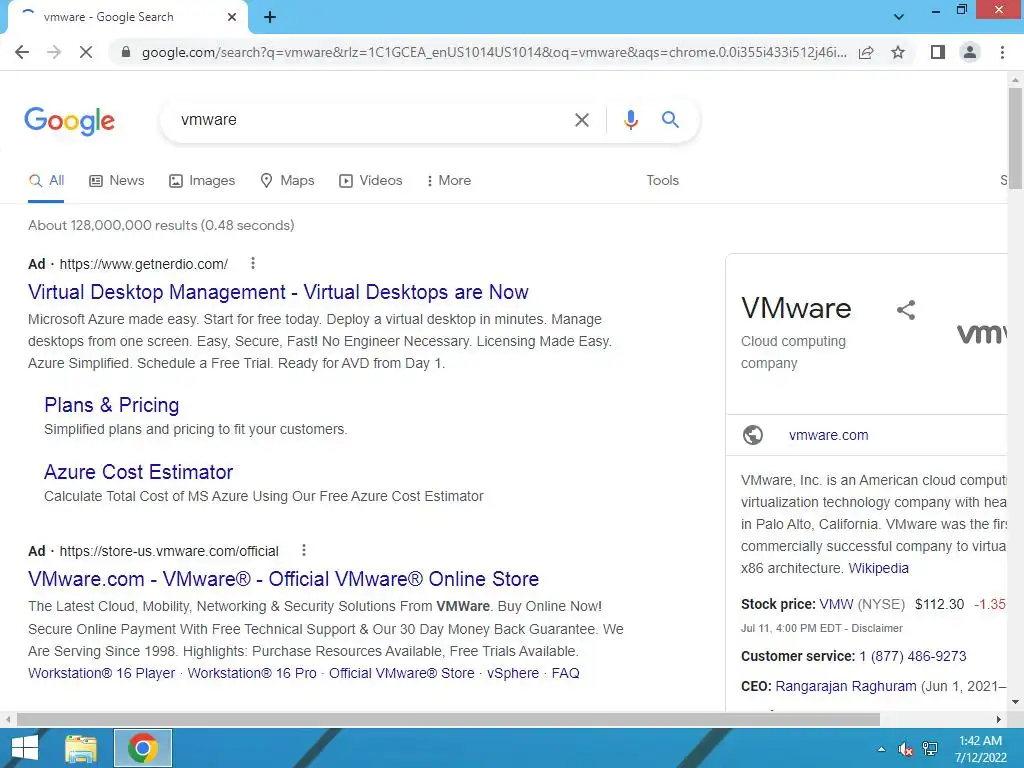Screen dimensions: 1024x768
Task: Open the FAQ sitelink
Action: [x=566, y=673]
